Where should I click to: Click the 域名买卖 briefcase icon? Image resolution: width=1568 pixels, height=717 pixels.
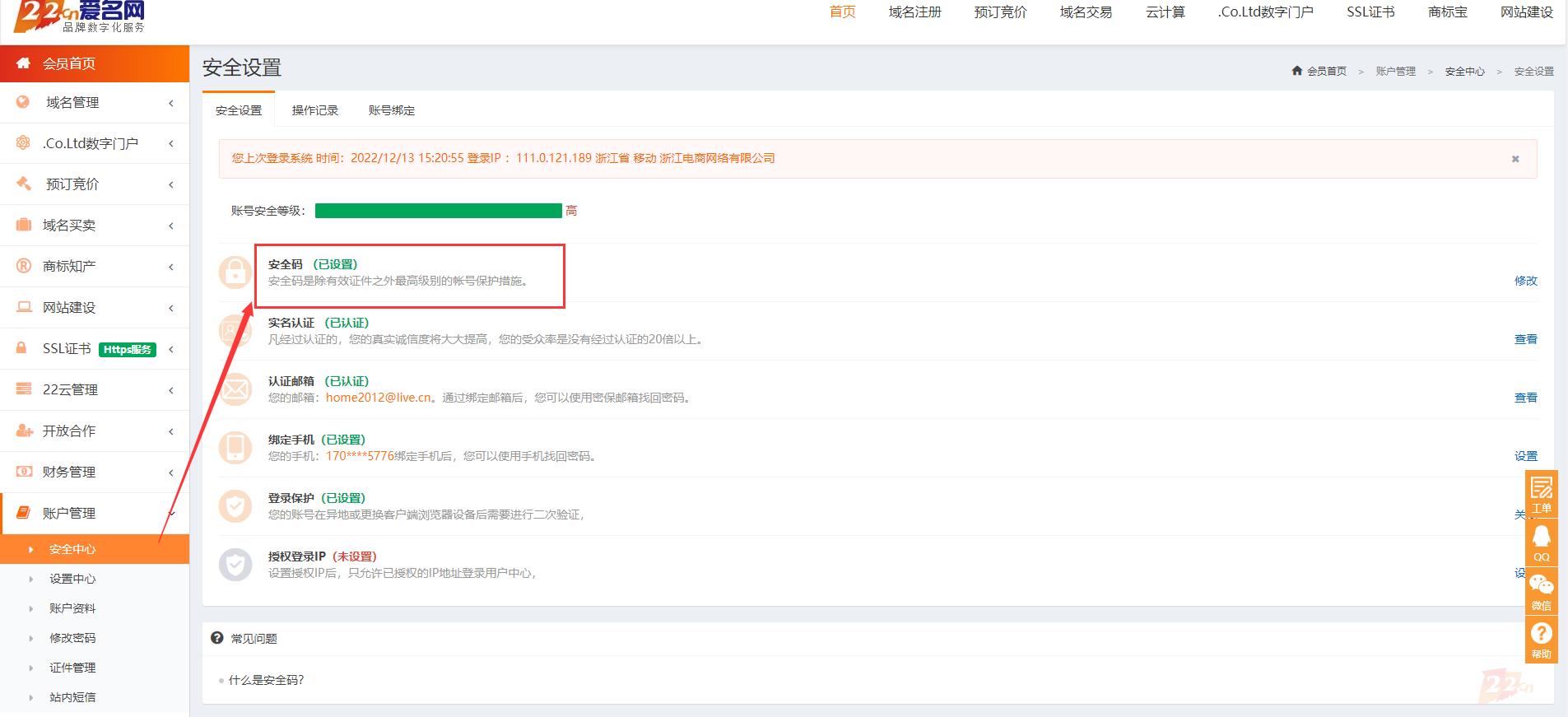point(24,225)
